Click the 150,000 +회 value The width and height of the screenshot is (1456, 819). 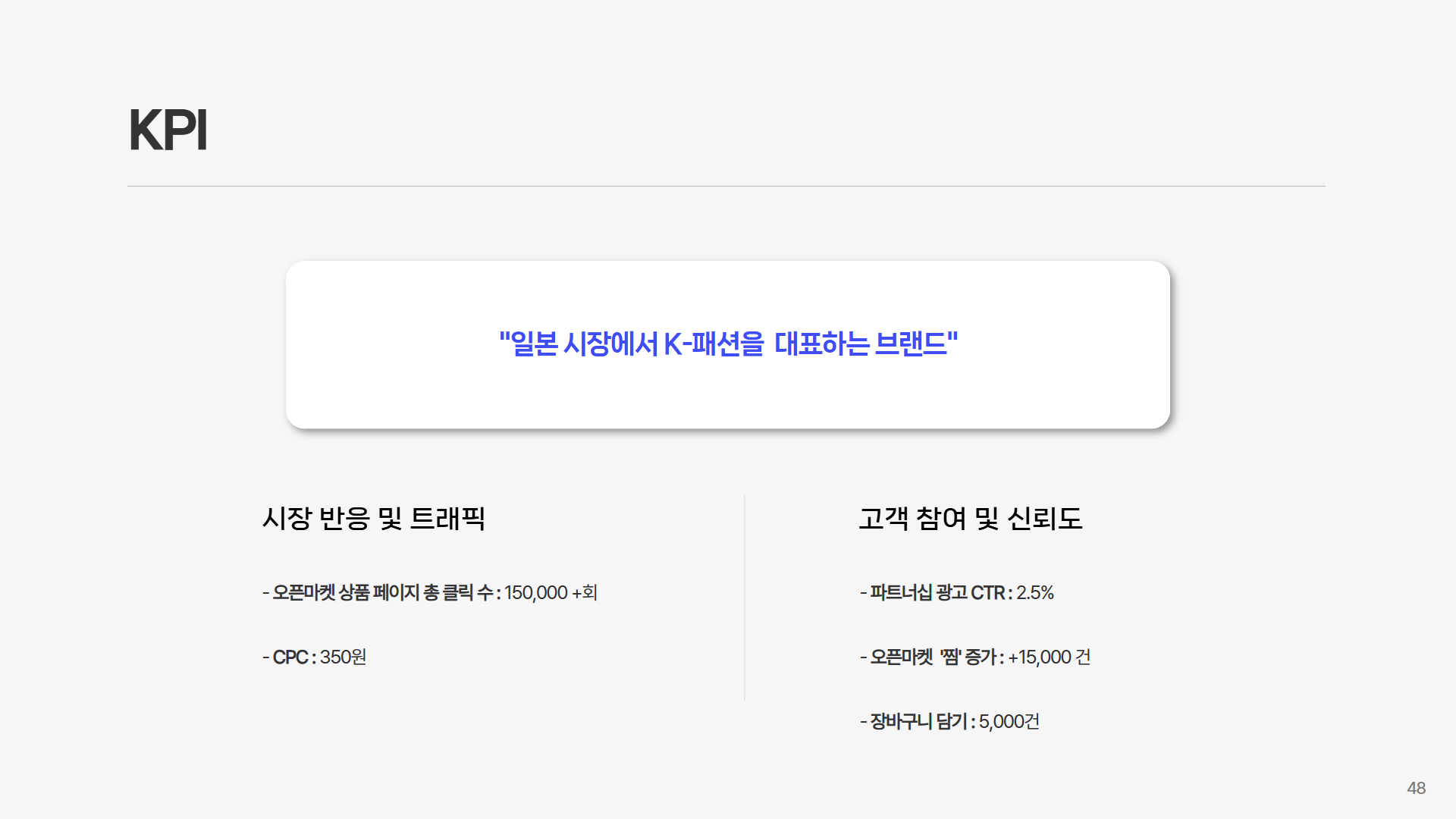tap(551, 593)
